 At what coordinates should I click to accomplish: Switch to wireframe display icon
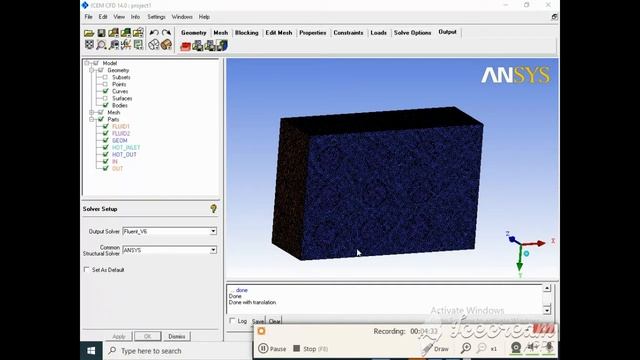pos(153,45)
